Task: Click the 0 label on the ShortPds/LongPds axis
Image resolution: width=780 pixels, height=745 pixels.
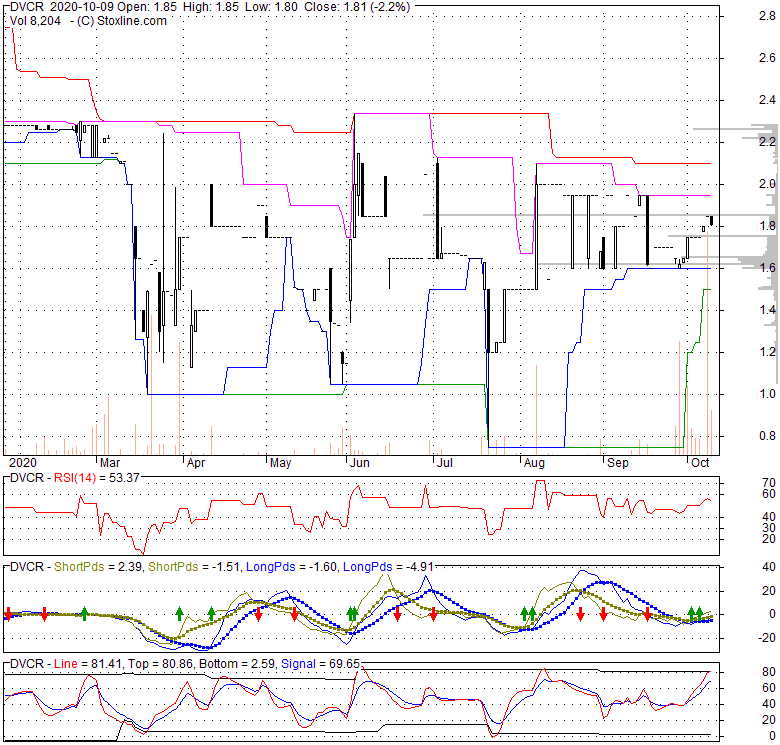Action: 772,614
